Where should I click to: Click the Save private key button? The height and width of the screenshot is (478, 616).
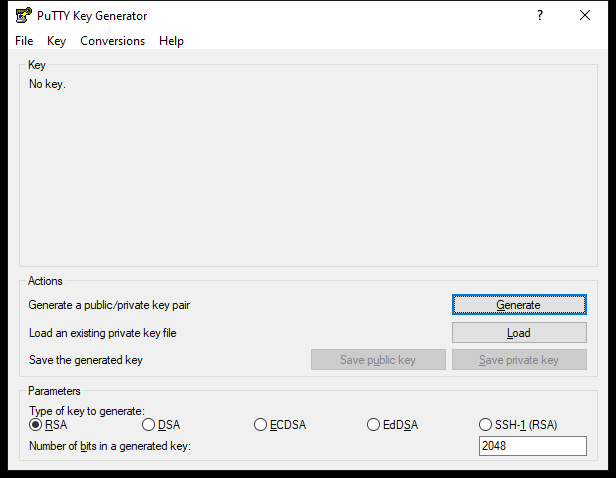[x=519, y=360]
